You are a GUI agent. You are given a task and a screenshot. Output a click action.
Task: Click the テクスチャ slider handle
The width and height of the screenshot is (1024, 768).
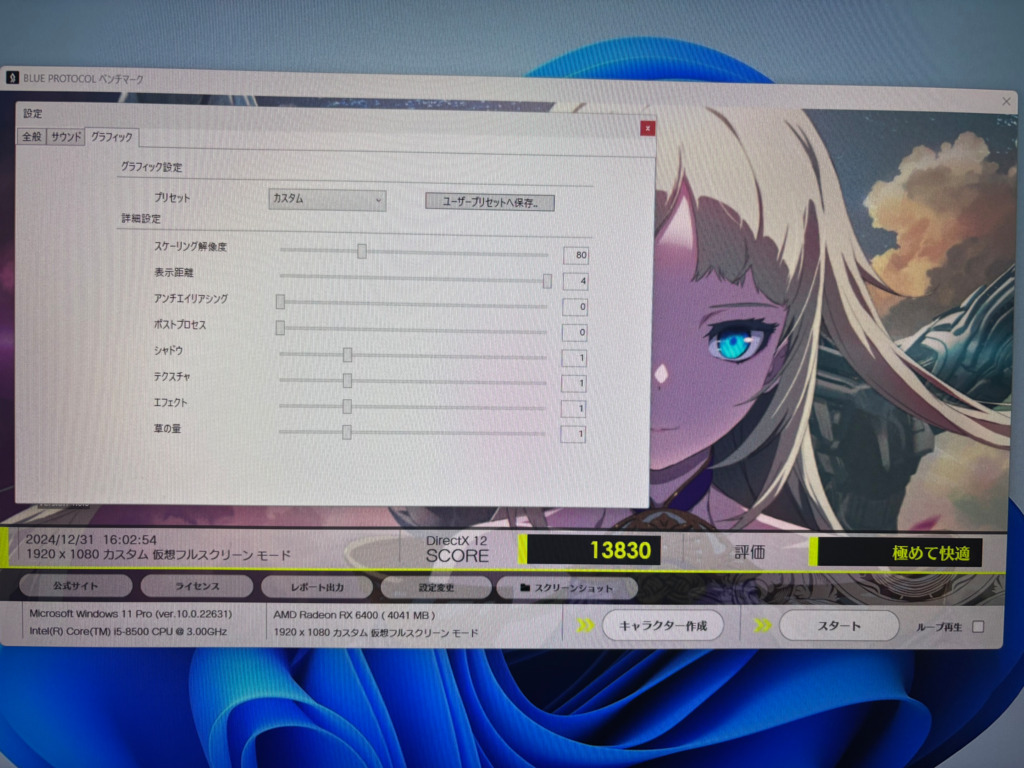pyautogui.click(x=347, y=380)
